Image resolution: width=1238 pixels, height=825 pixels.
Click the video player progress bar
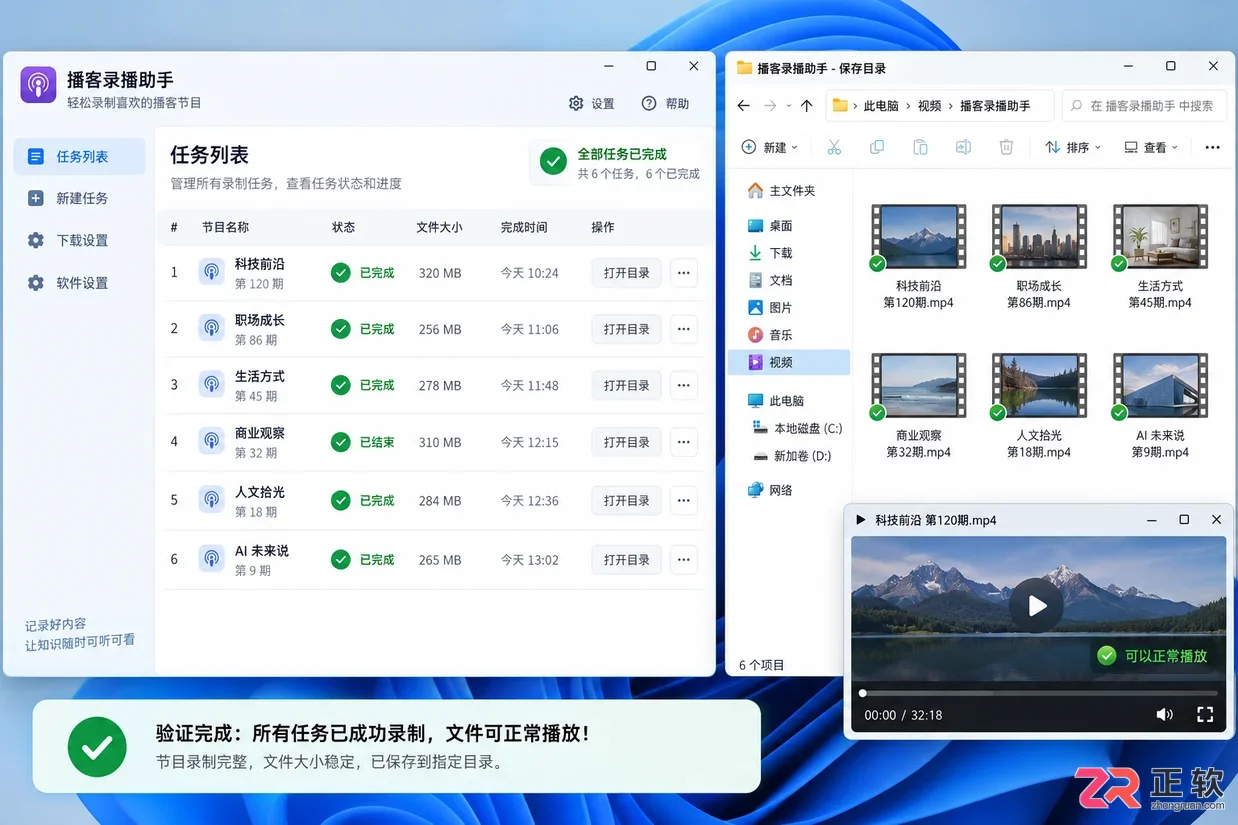click(x=1039, y=693)
